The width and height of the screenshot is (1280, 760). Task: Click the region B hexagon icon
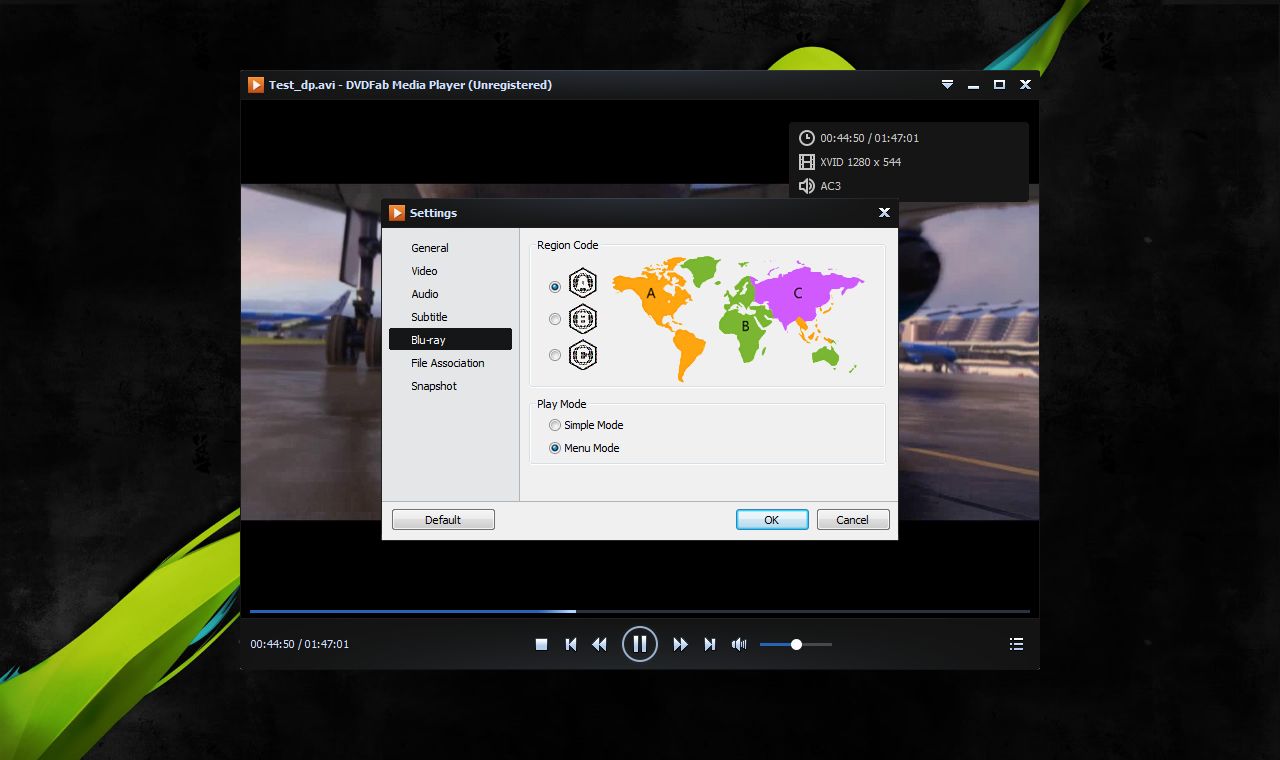(x=583, y=319)
